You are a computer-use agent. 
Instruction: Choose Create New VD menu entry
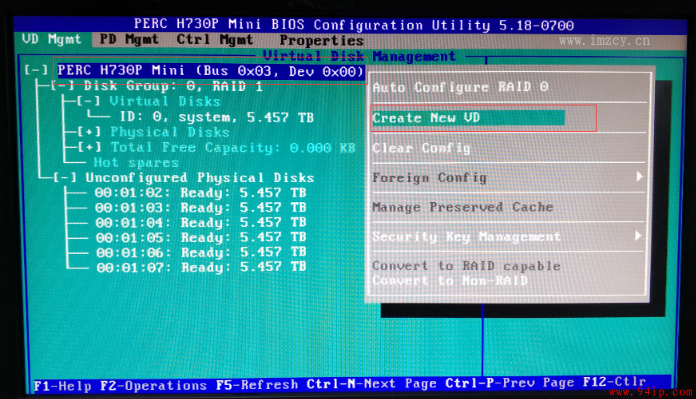pyautogui.click(x=468, y=118)
